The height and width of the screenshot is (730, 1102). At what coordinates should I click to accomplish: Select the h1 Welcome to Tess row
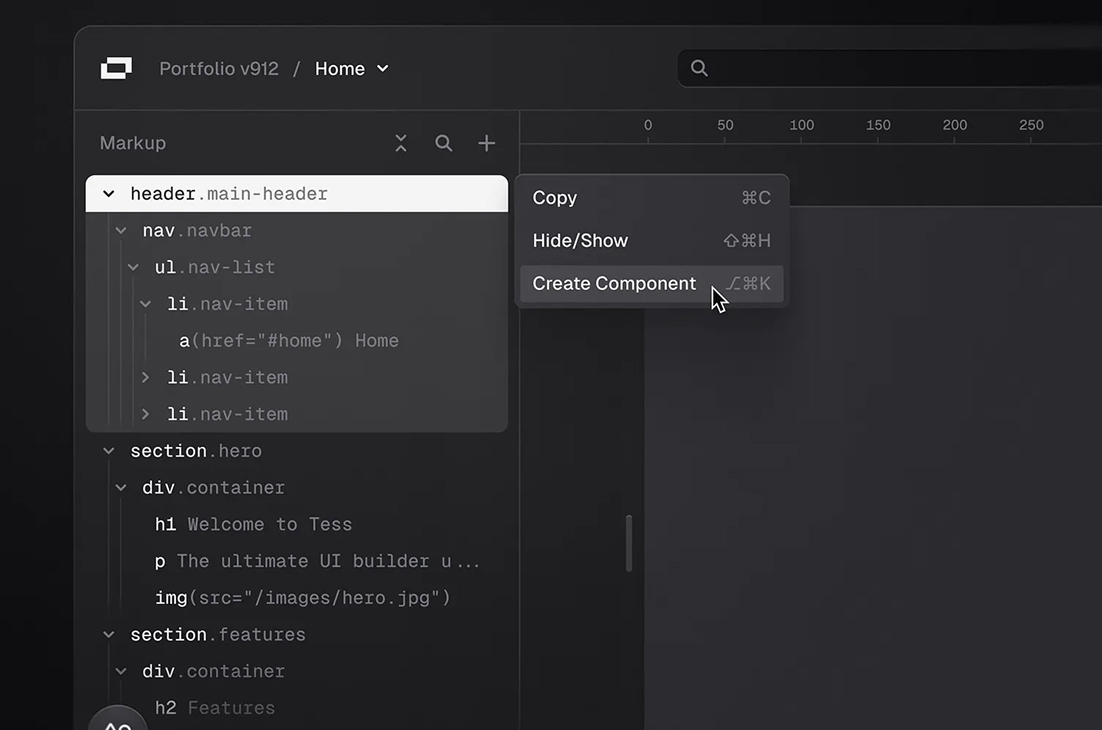(297, 524)
